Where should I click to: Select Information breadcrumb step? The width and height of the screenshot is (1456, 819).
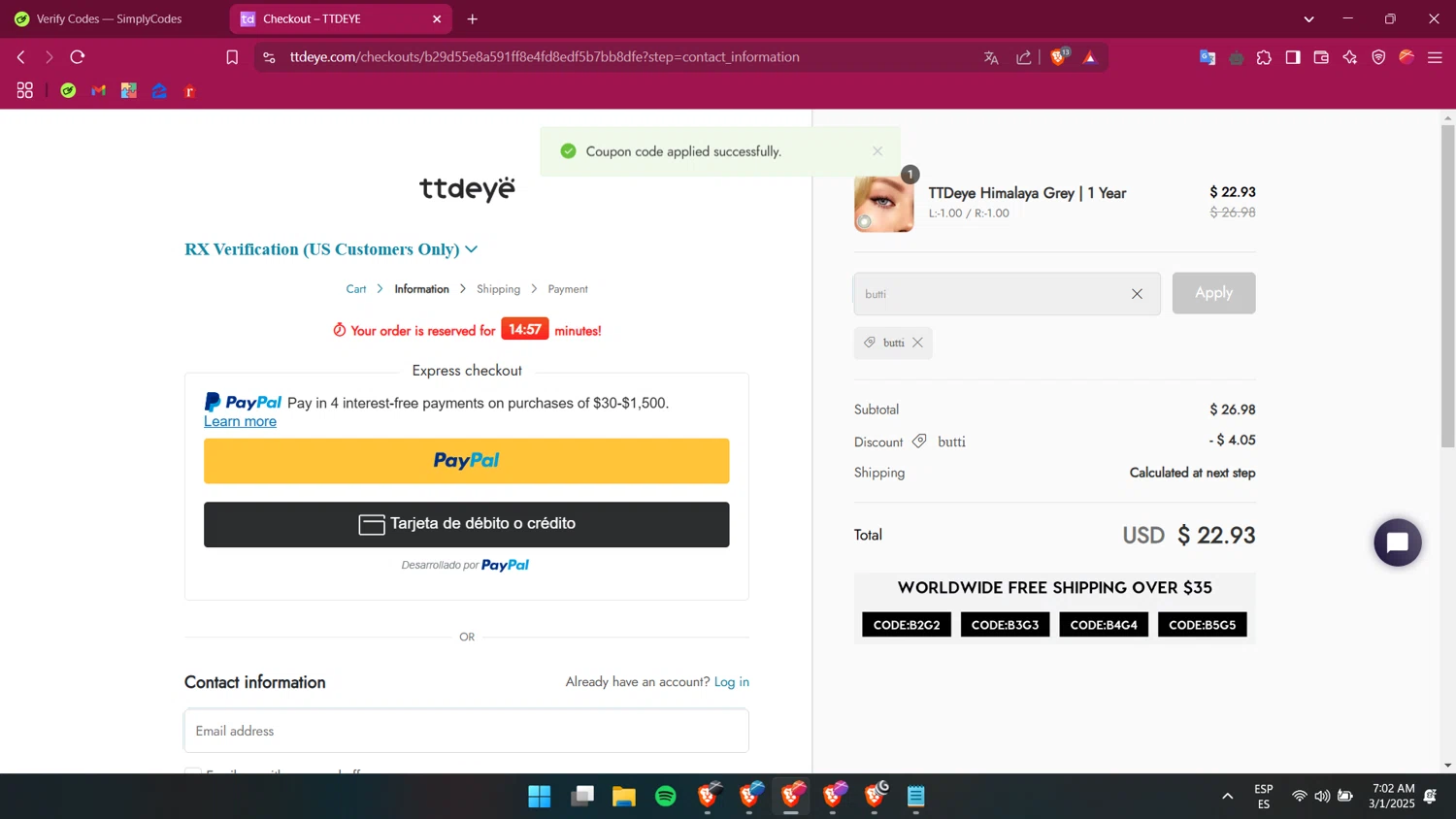(421, 289)
